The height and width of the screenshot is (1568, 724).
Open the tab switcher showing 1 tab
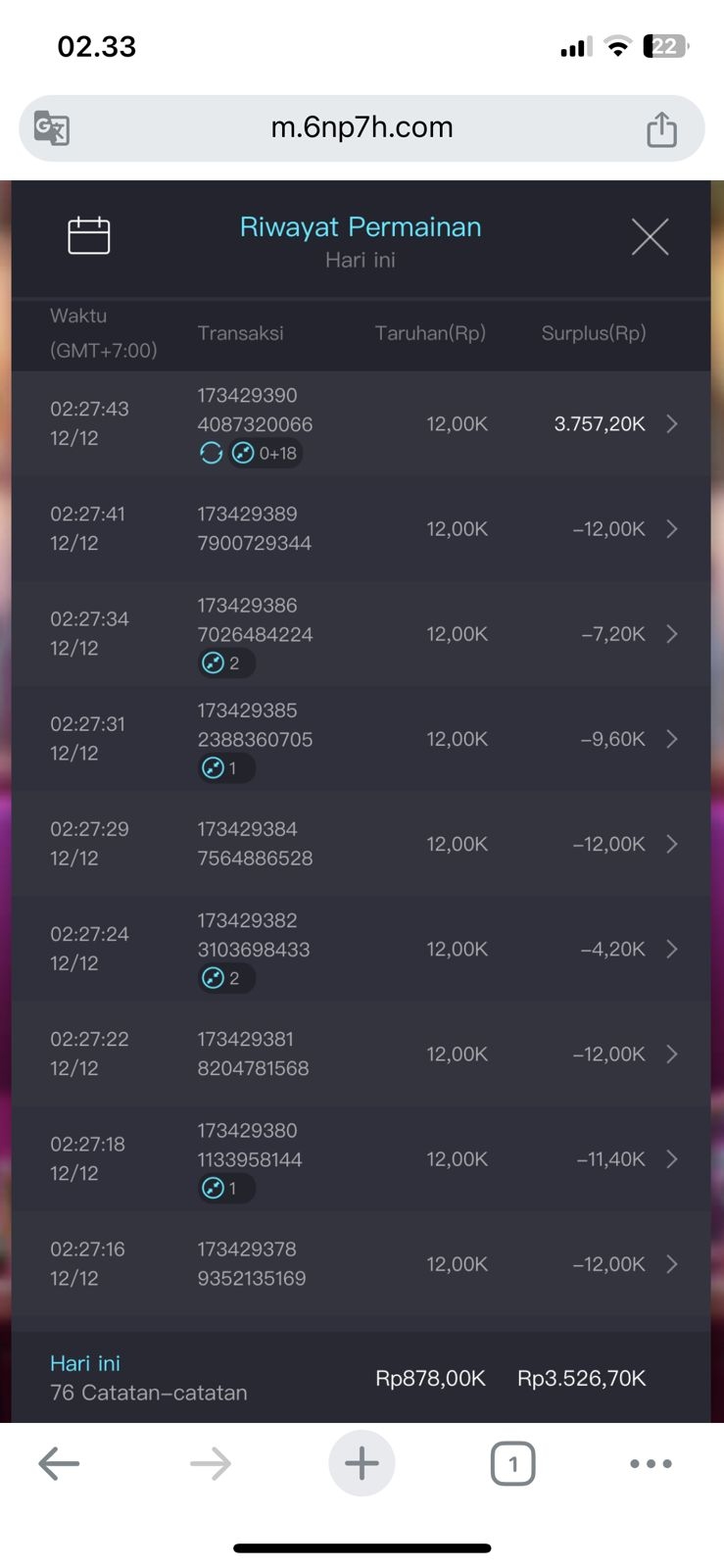coord(512,1464)
